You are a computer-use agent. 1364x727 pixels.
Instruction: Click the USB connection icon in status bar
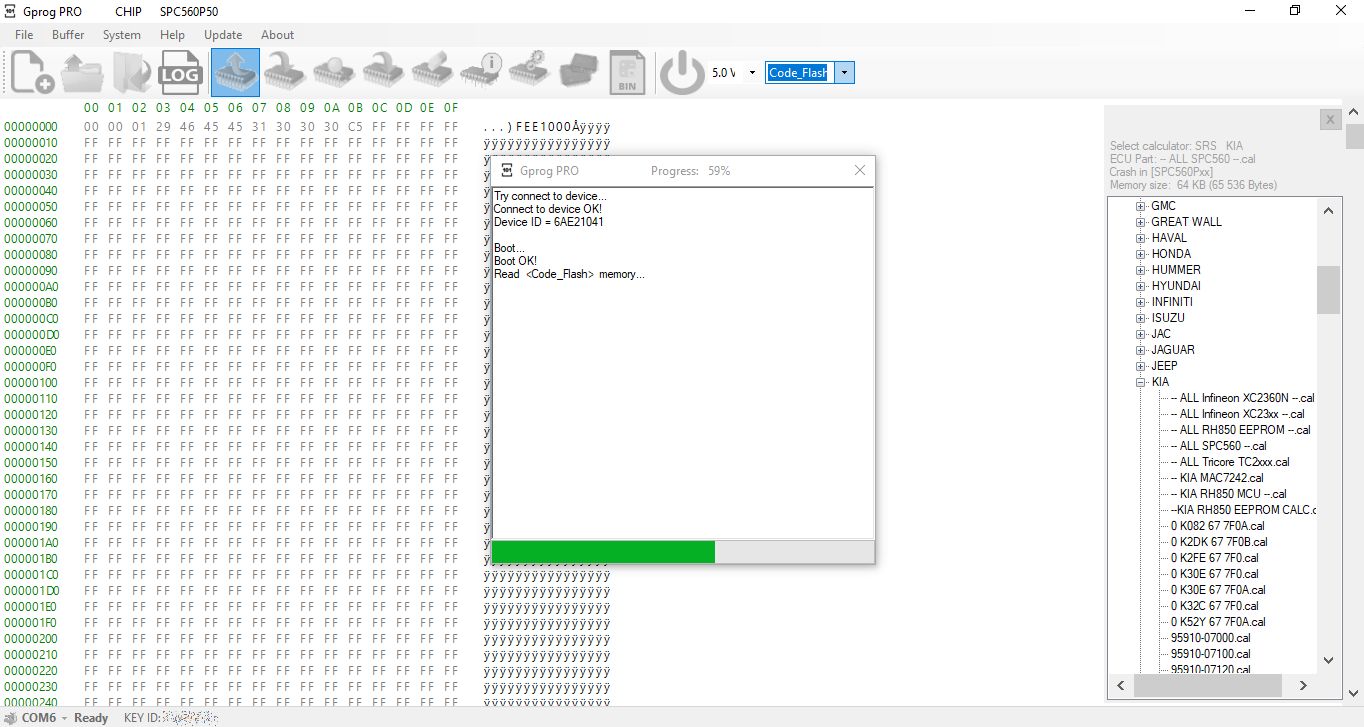coord(11,718)
